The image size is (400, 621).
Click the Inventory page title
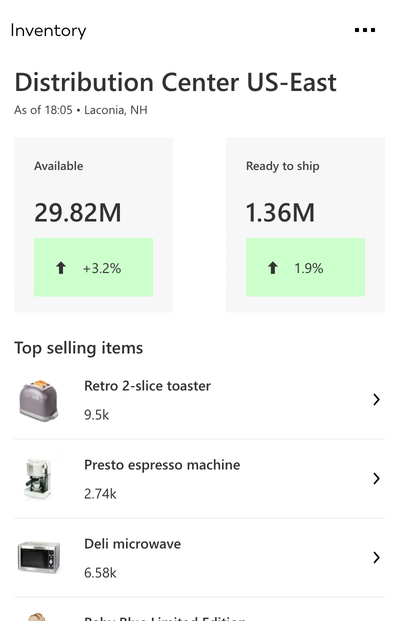(x=48, y=30)
